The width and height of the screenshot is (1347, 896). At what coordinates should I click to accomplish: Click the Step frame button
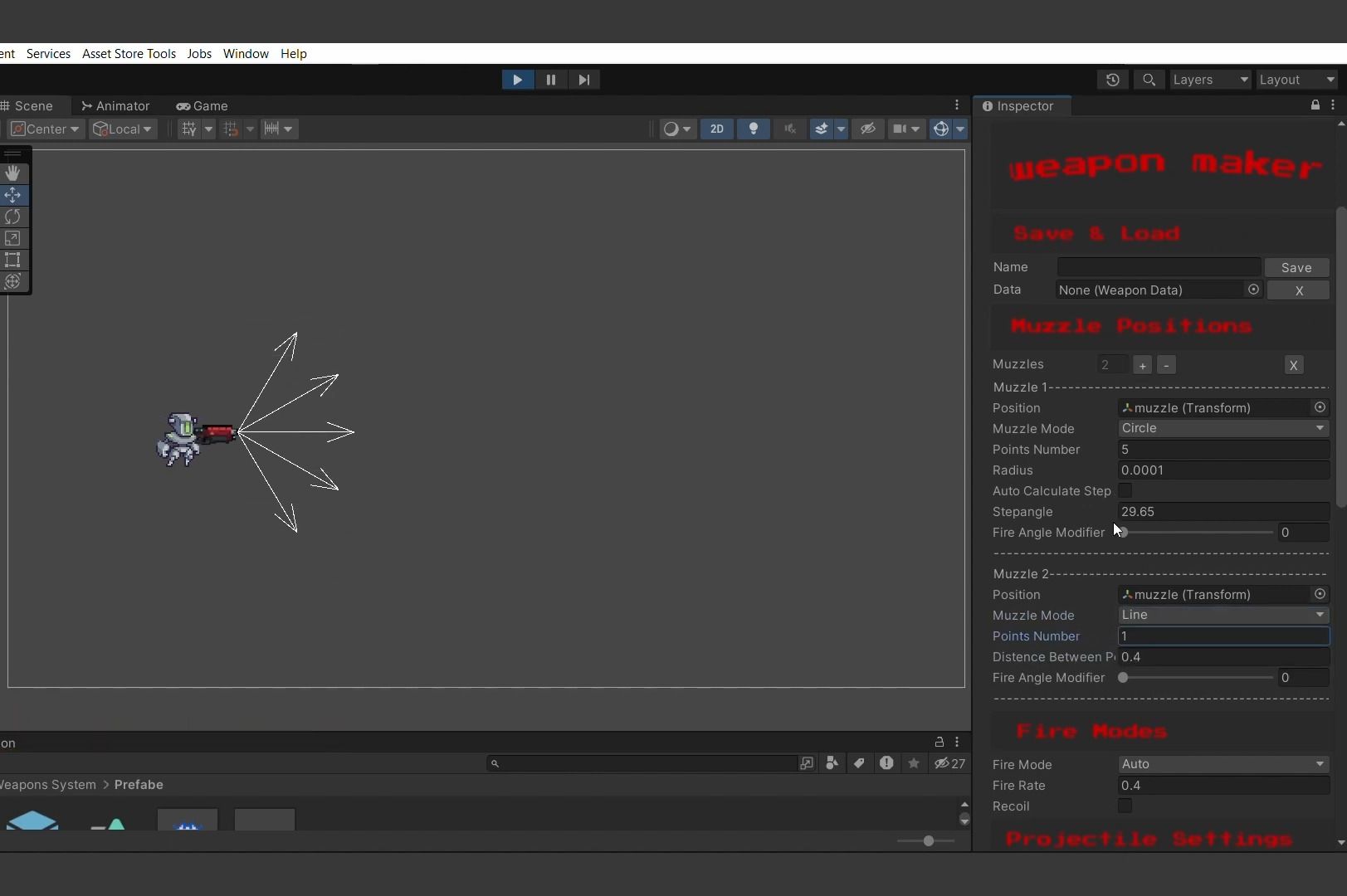point(584,80)
